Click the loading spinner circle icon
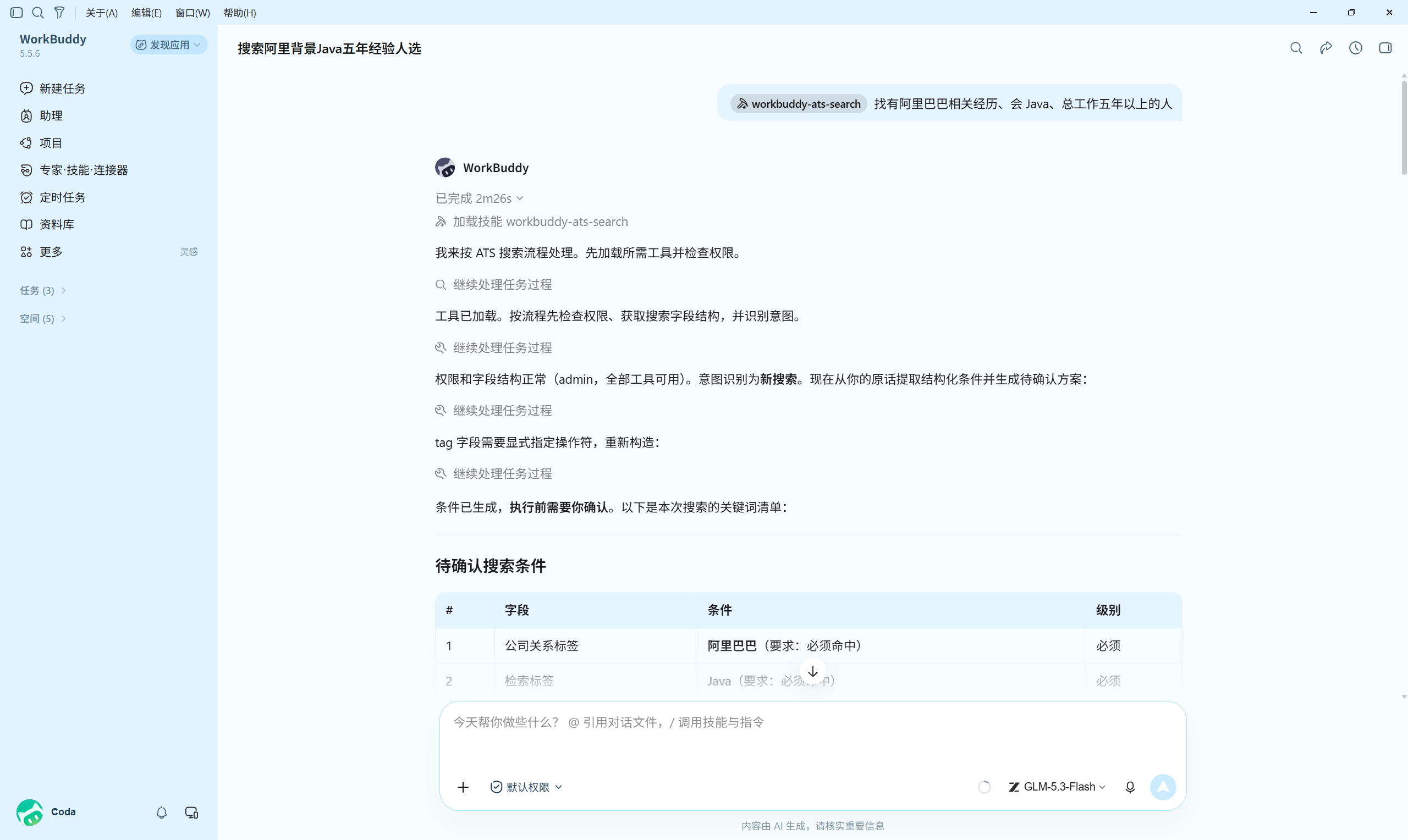This screenshot has width=1408, height=840. click(x=984, y=787)
